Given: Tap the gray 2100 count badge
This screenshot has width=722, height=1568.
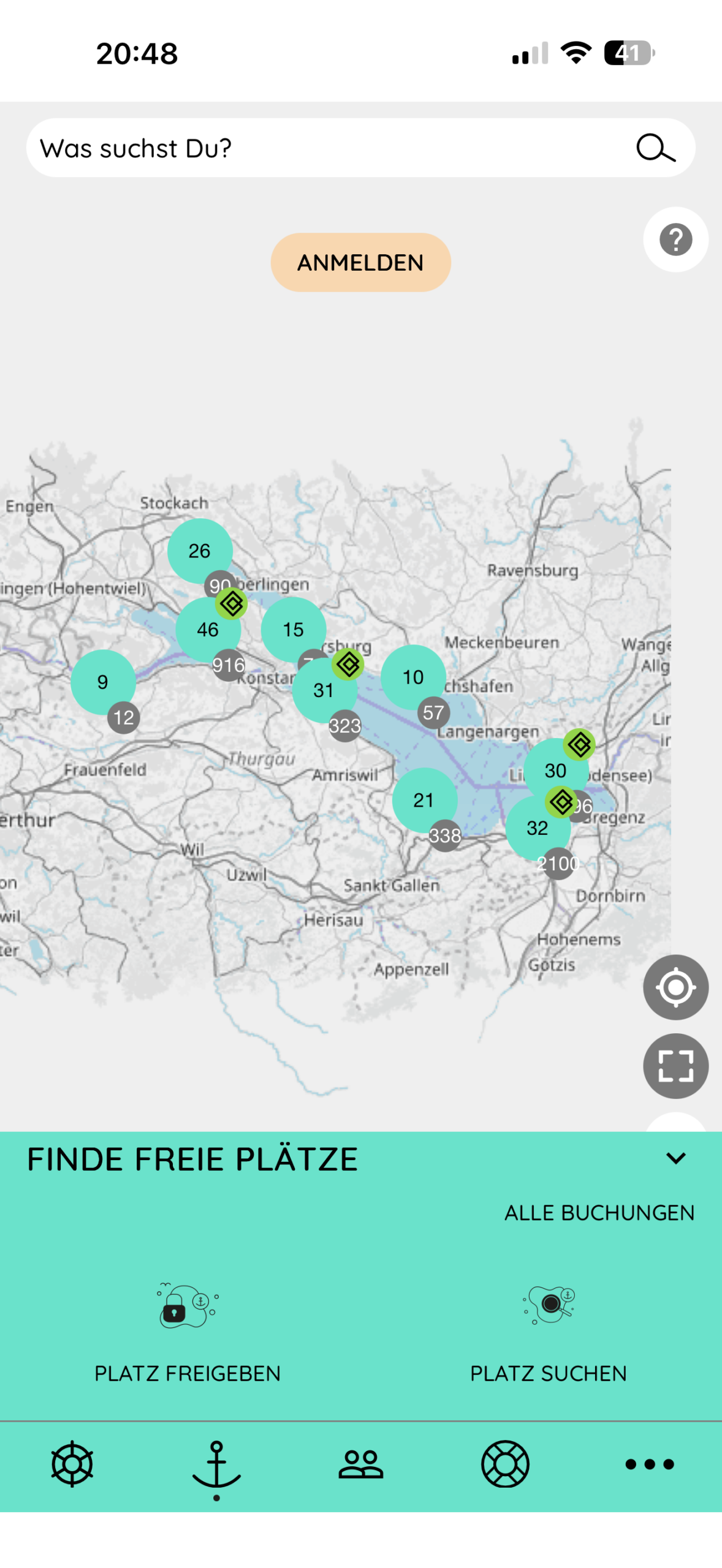Looking at the screenshot, I should (x=558, y=864).
